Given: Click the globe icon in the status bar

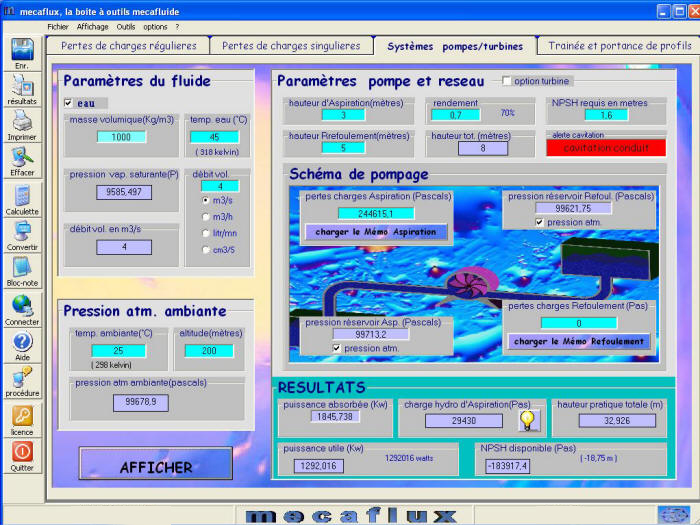Looking at the screenshot, I should (x=674, y=515).
